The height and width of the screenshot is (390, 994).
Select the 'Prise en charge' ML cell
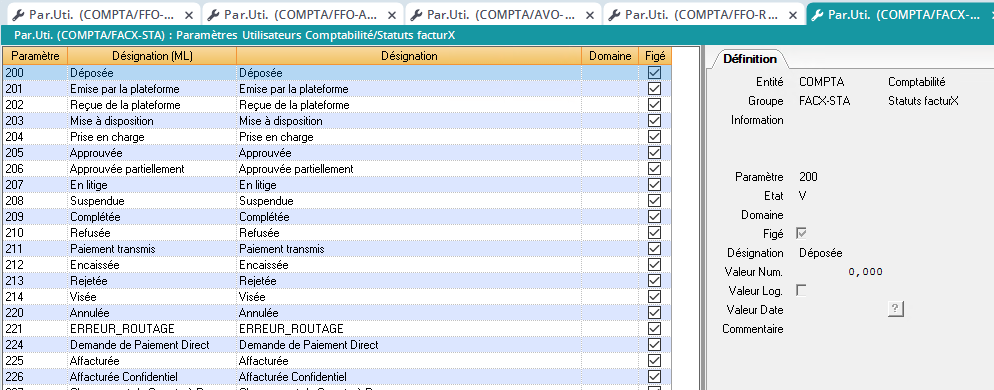click(x=152, y=137)
